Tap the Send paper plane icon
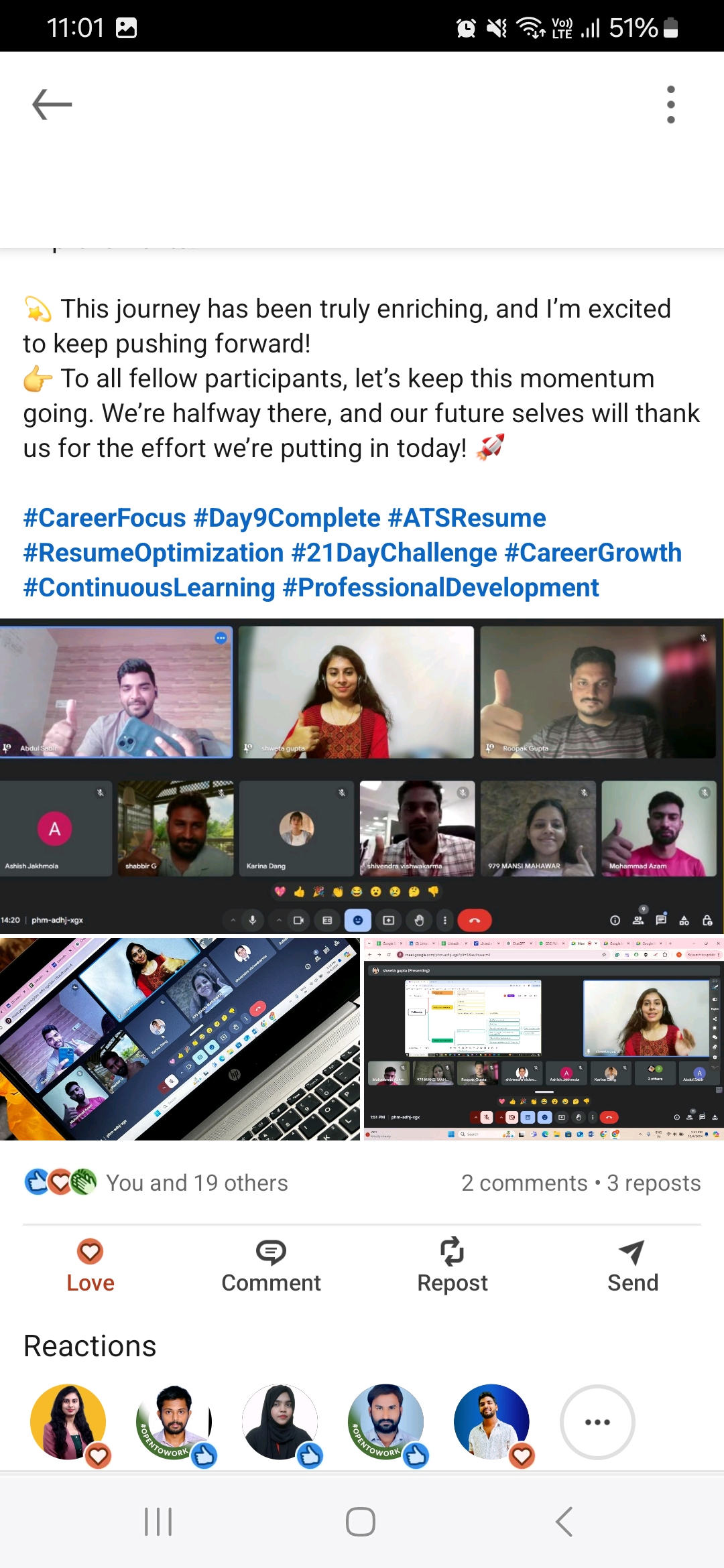This screenshot has height=1568, width=724. (x=632, y=1252)
